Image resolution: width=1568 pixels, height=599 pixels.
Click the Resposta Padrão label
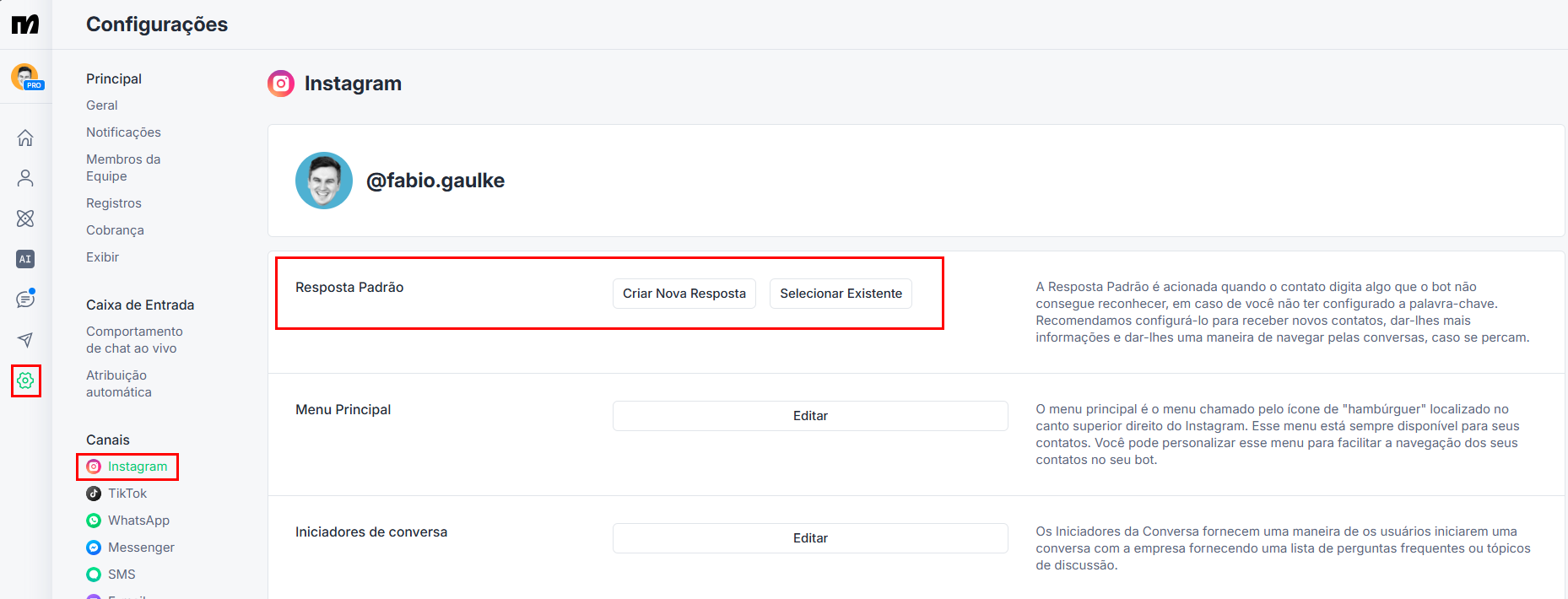349,288
